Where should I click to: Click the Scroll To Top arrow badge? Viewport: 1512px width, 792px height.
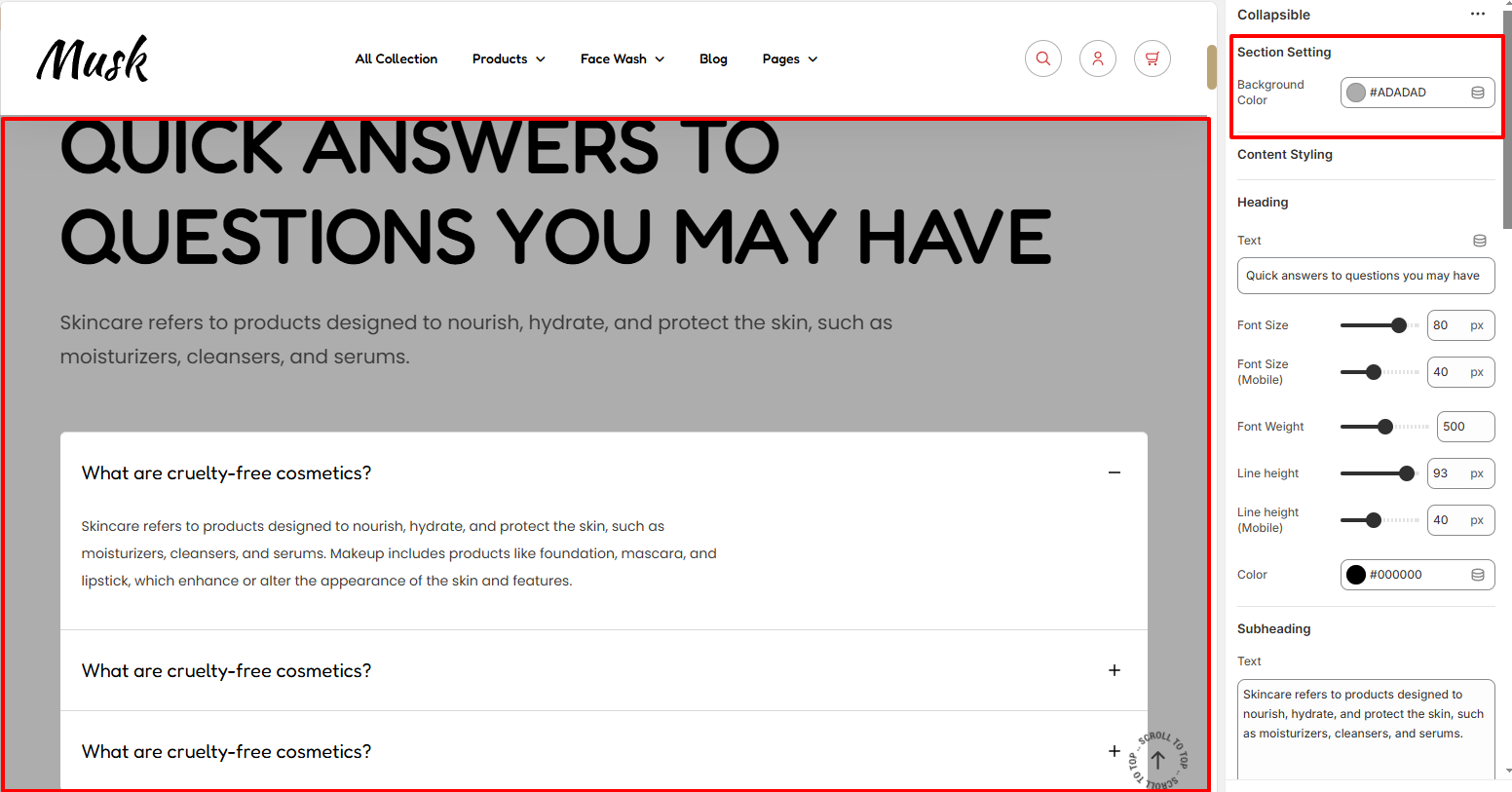[1157, 759]
